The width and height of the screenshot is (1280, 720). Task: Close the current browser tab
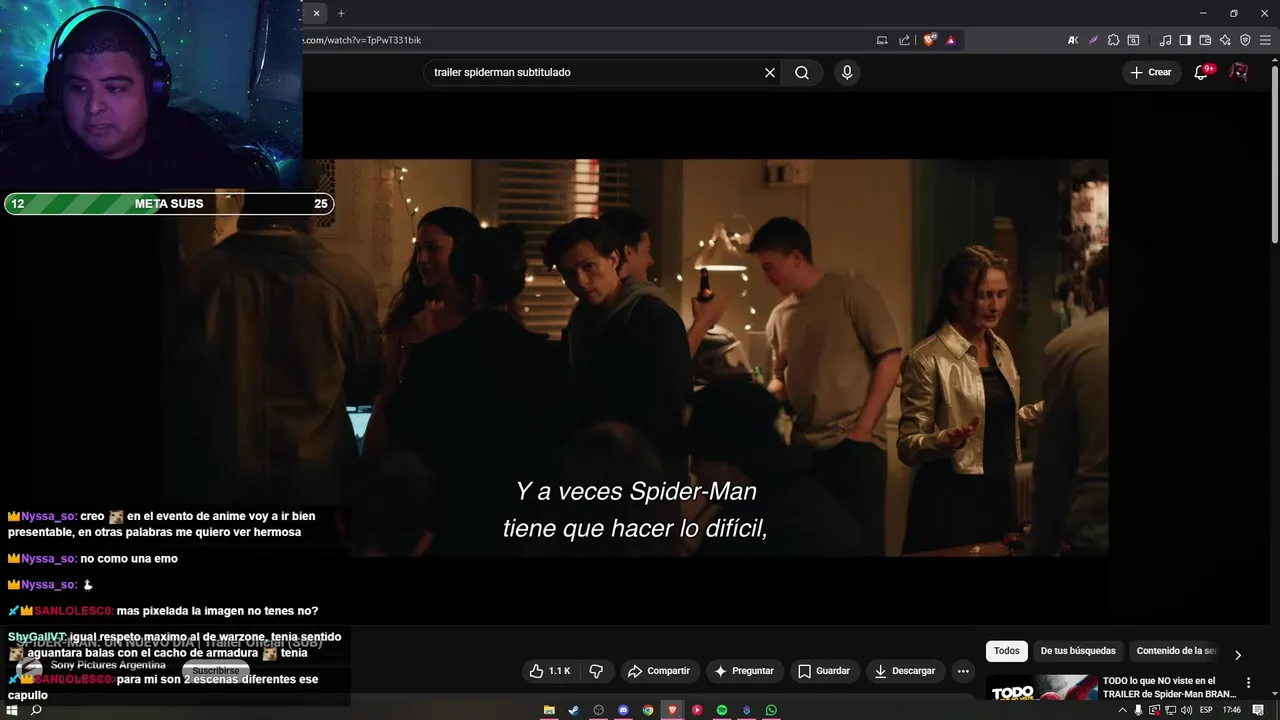pyautogui.click(x=316, y=13)
